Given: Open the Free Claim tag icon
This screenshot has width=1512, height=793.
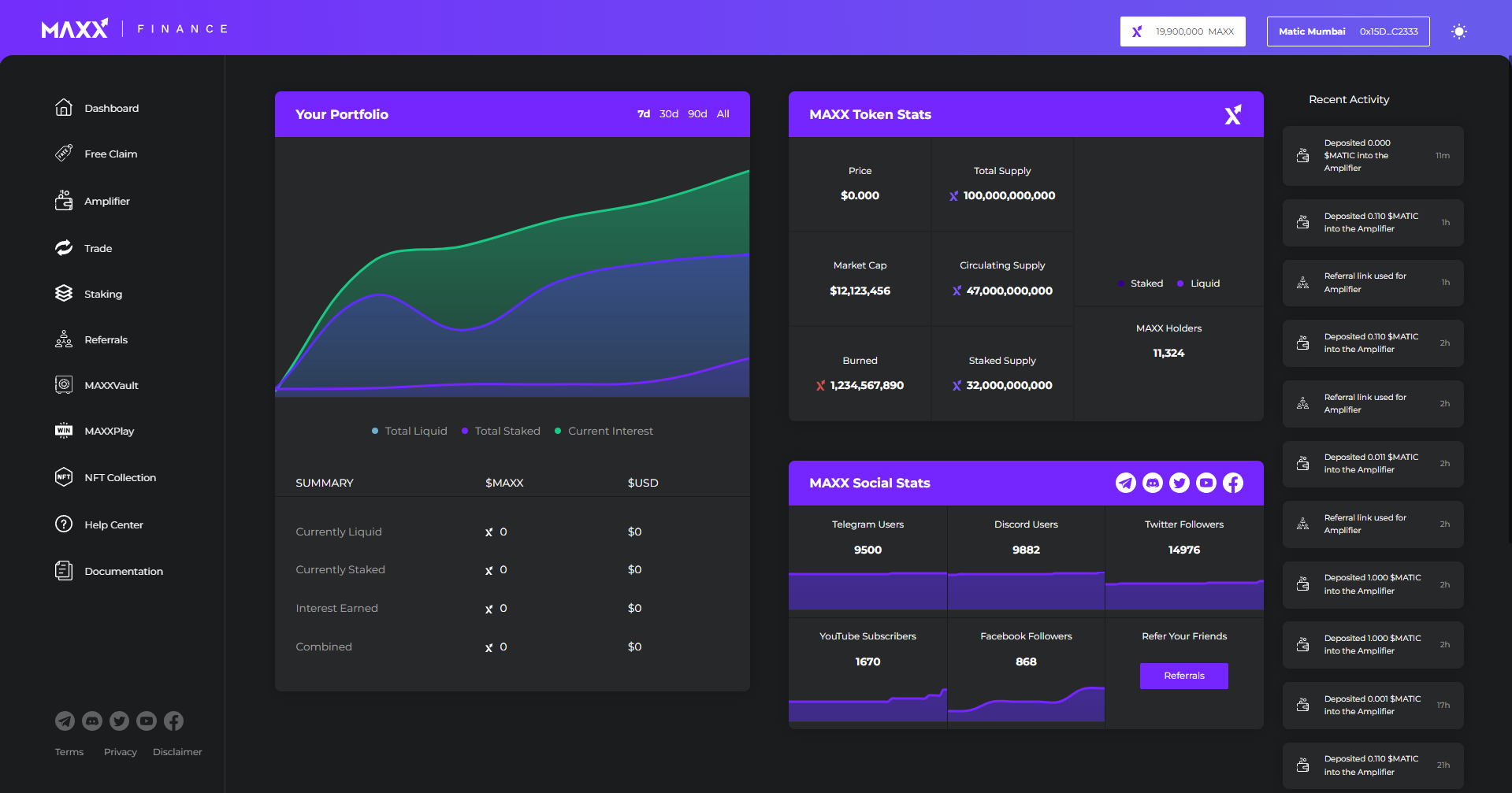Looking at the screenshot, I should 64,153.
